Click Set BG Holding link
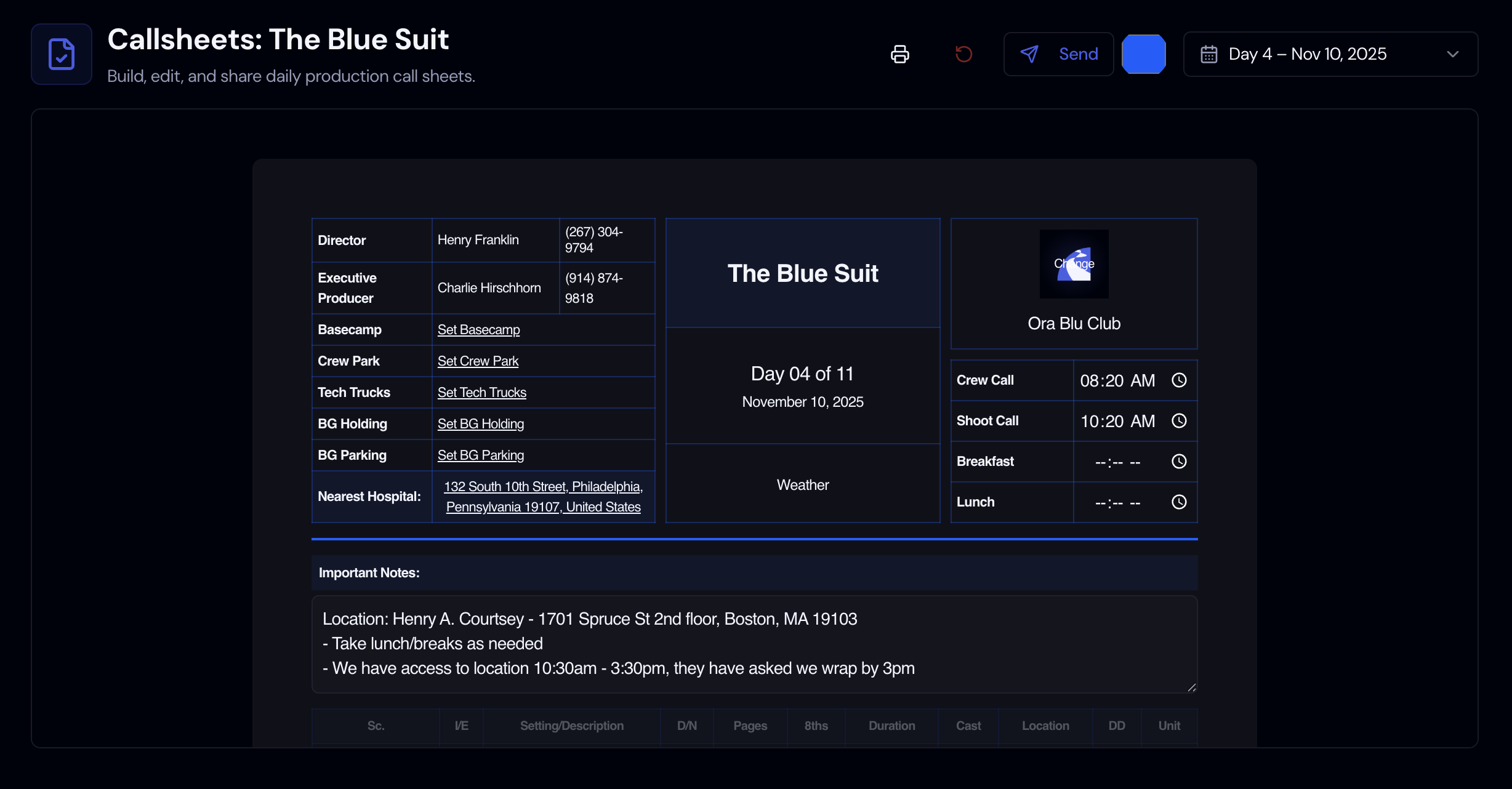The height and width of the screenshot is (789, 1512). coord(480,424)
